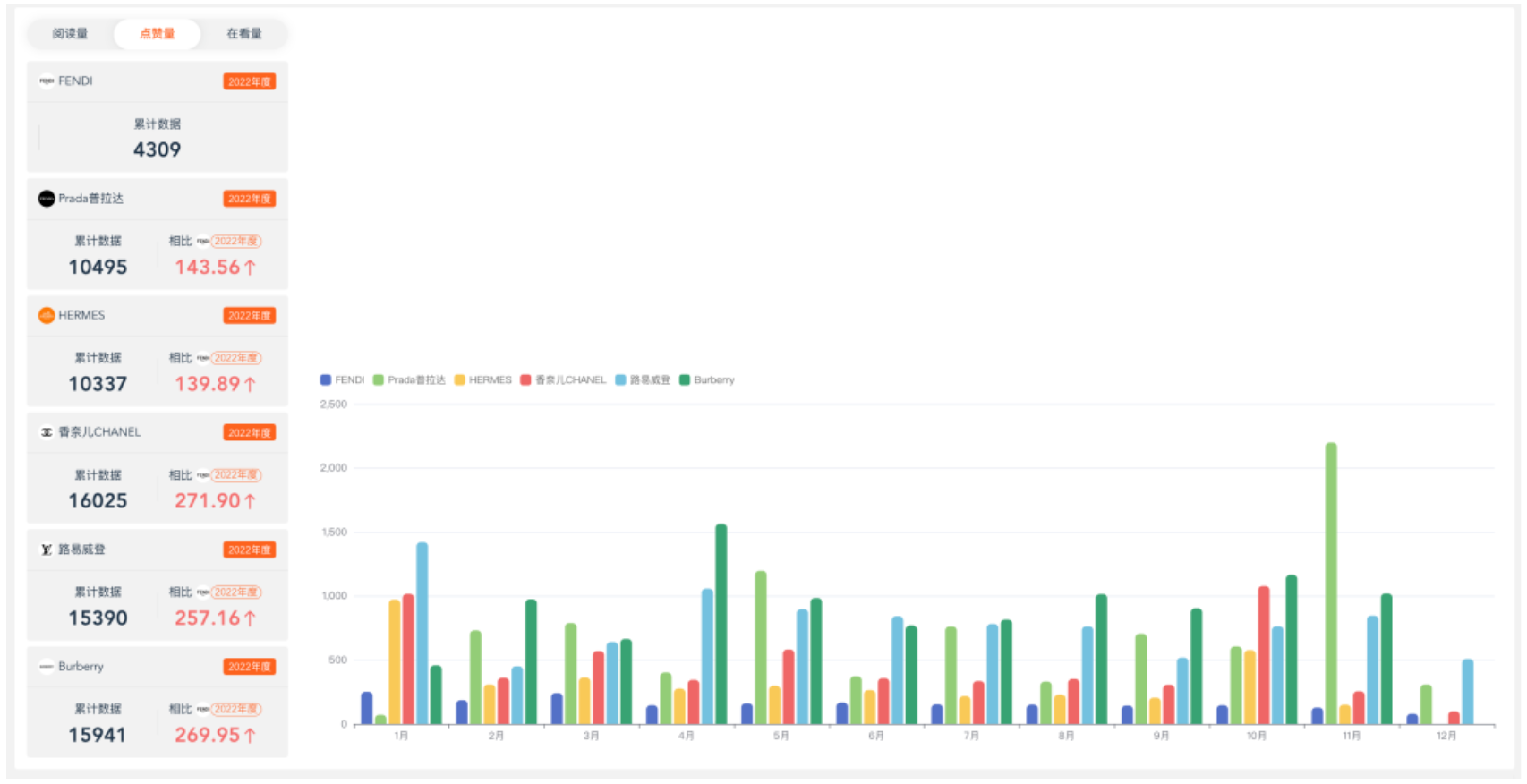The image size is (1527, 784).
Task: Click the orange 2022年度 badge on HERMES card
Action: 250,316
